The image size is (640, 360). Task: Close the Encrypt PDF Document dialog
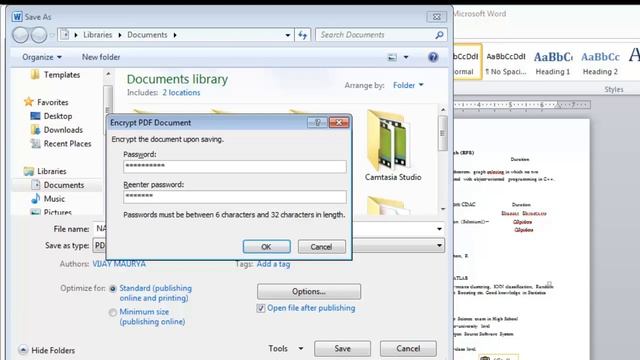tap(339, 122)
